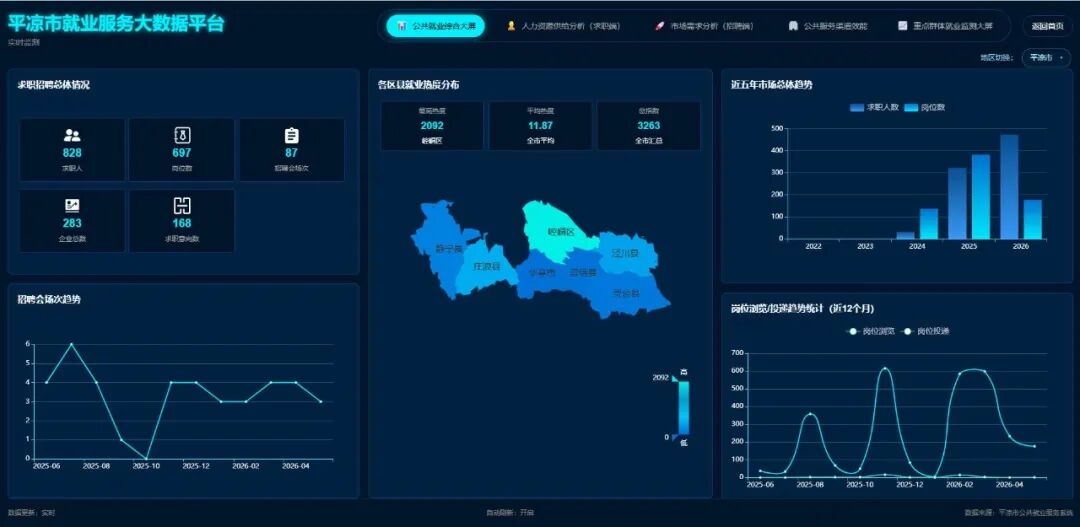This screenshot has width=1080, height=527.
Task: Select 静宁县 on the map
Action: (x=448, y=249)
